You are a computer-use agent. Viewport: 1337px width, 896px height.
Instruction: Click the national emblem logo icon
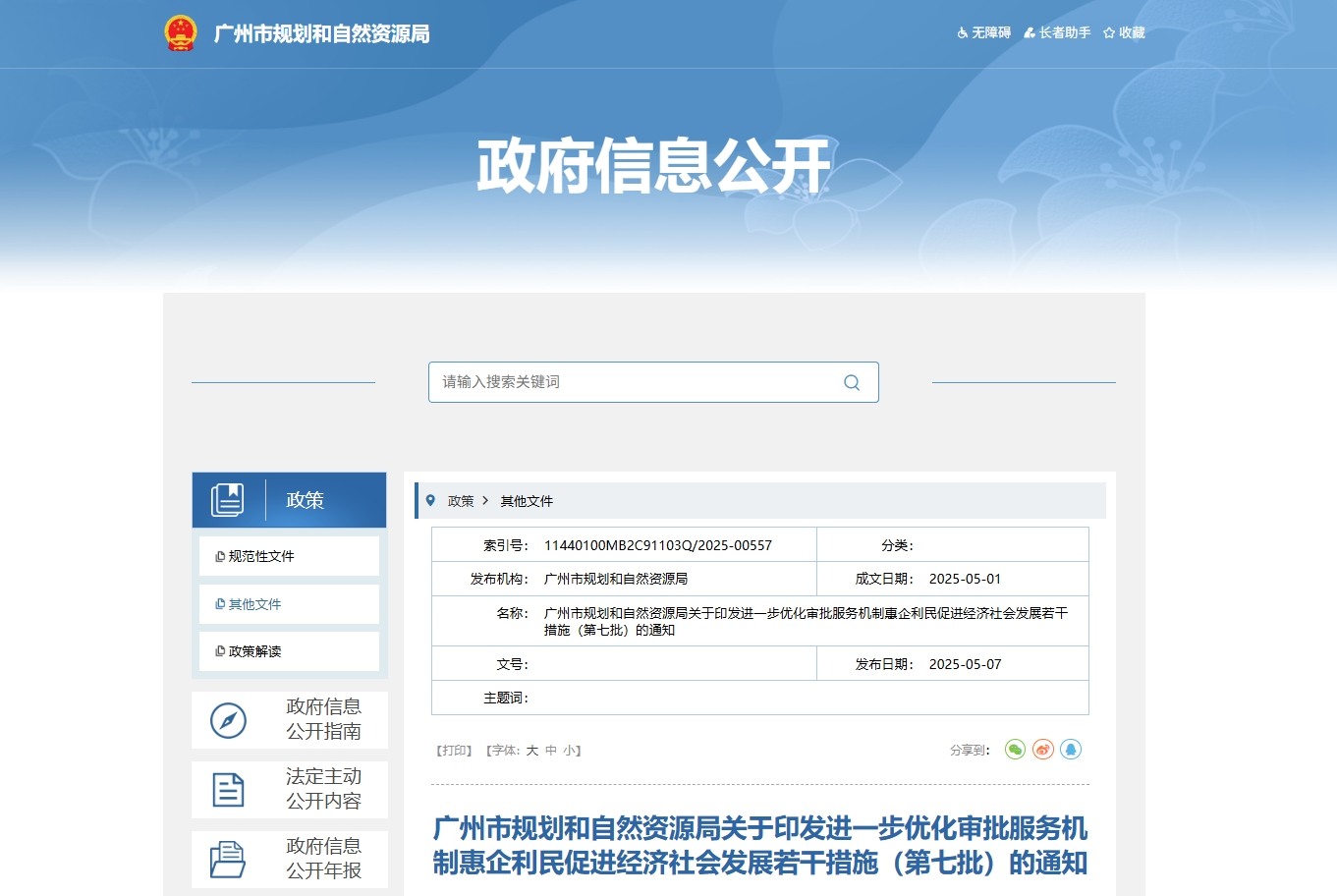181,33
